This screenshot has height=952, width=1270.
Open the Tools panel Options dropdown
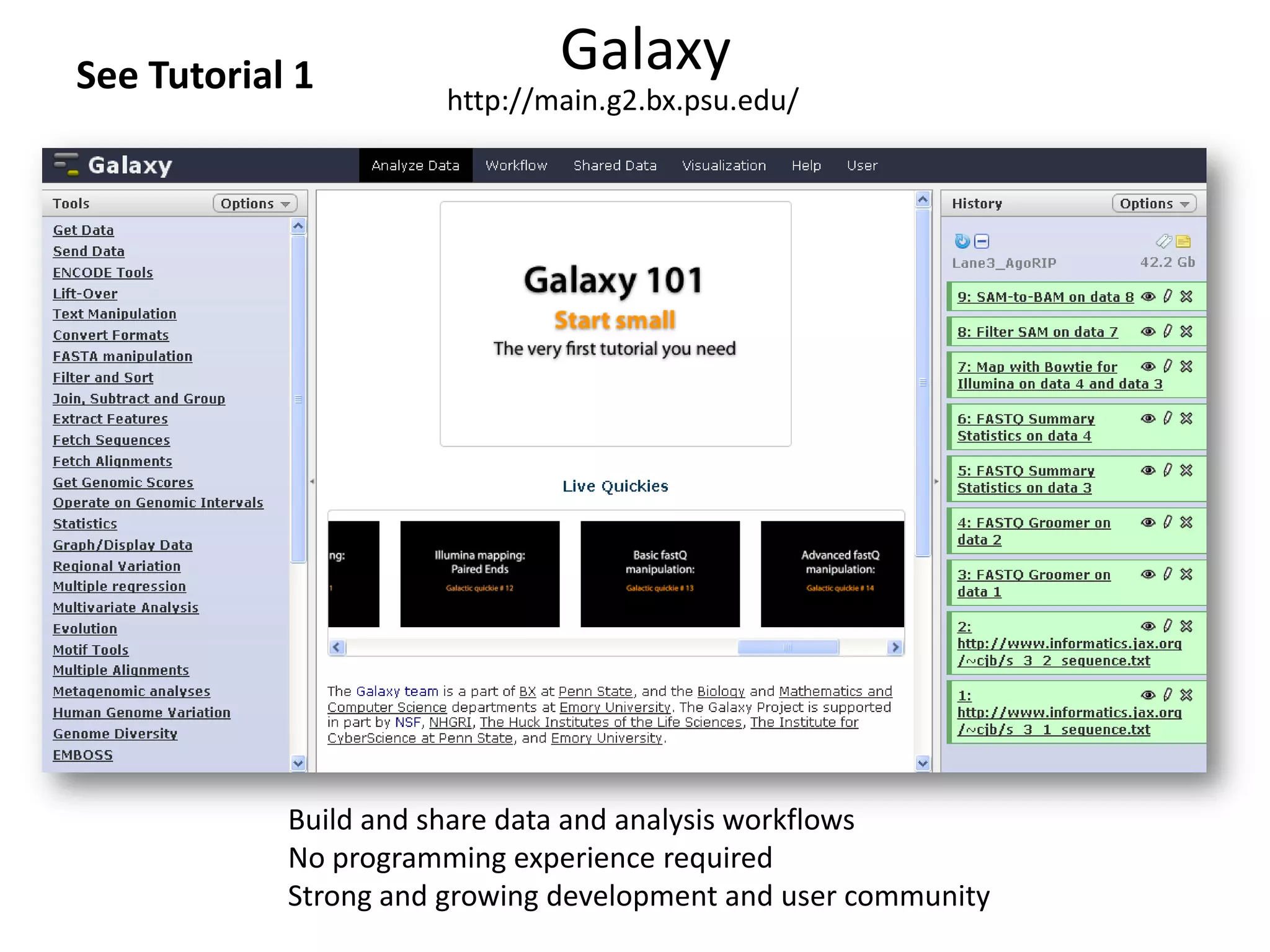point(255,203)
